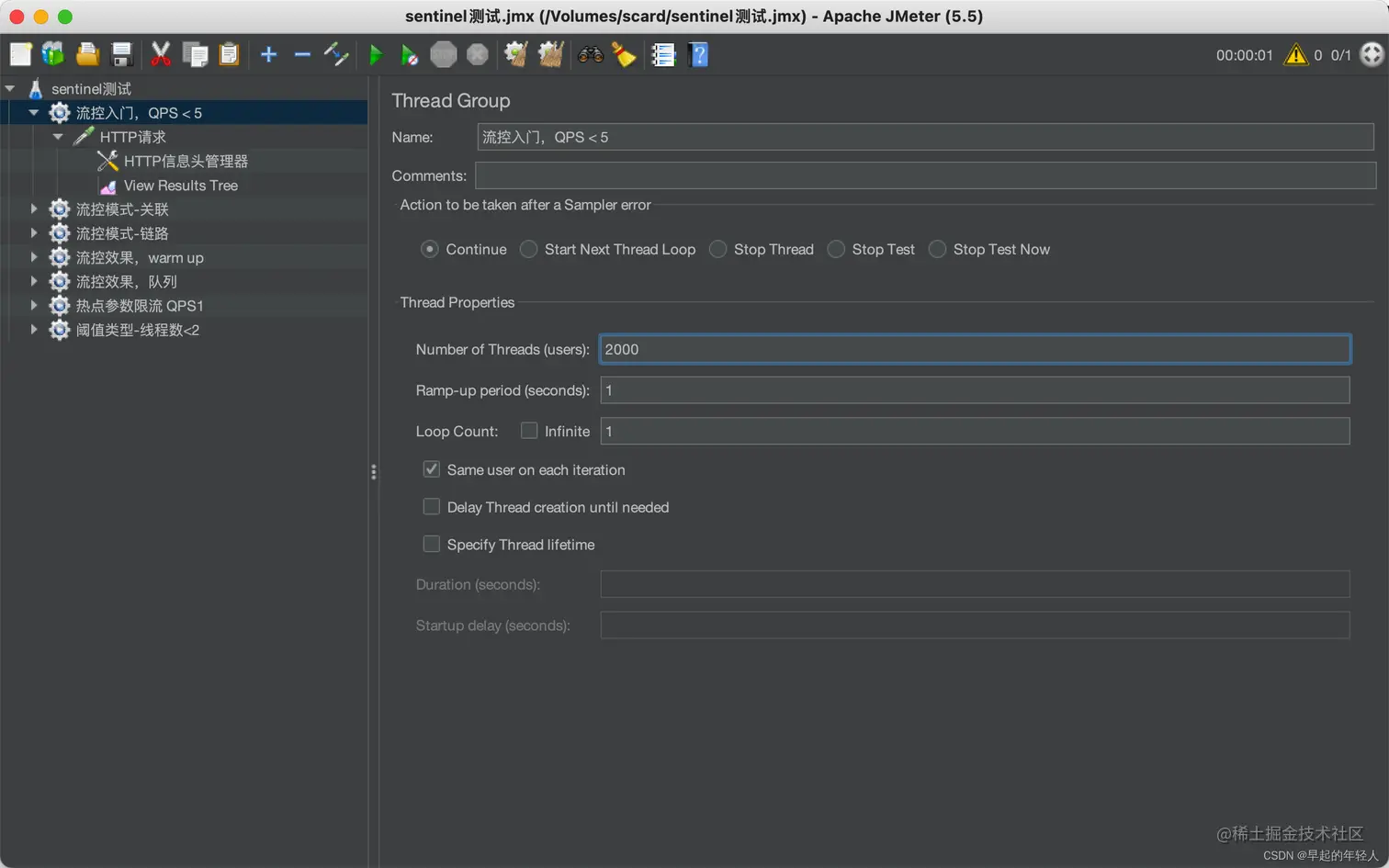
Task: Click the Copy icon in the toolbar
Action: 195,55
